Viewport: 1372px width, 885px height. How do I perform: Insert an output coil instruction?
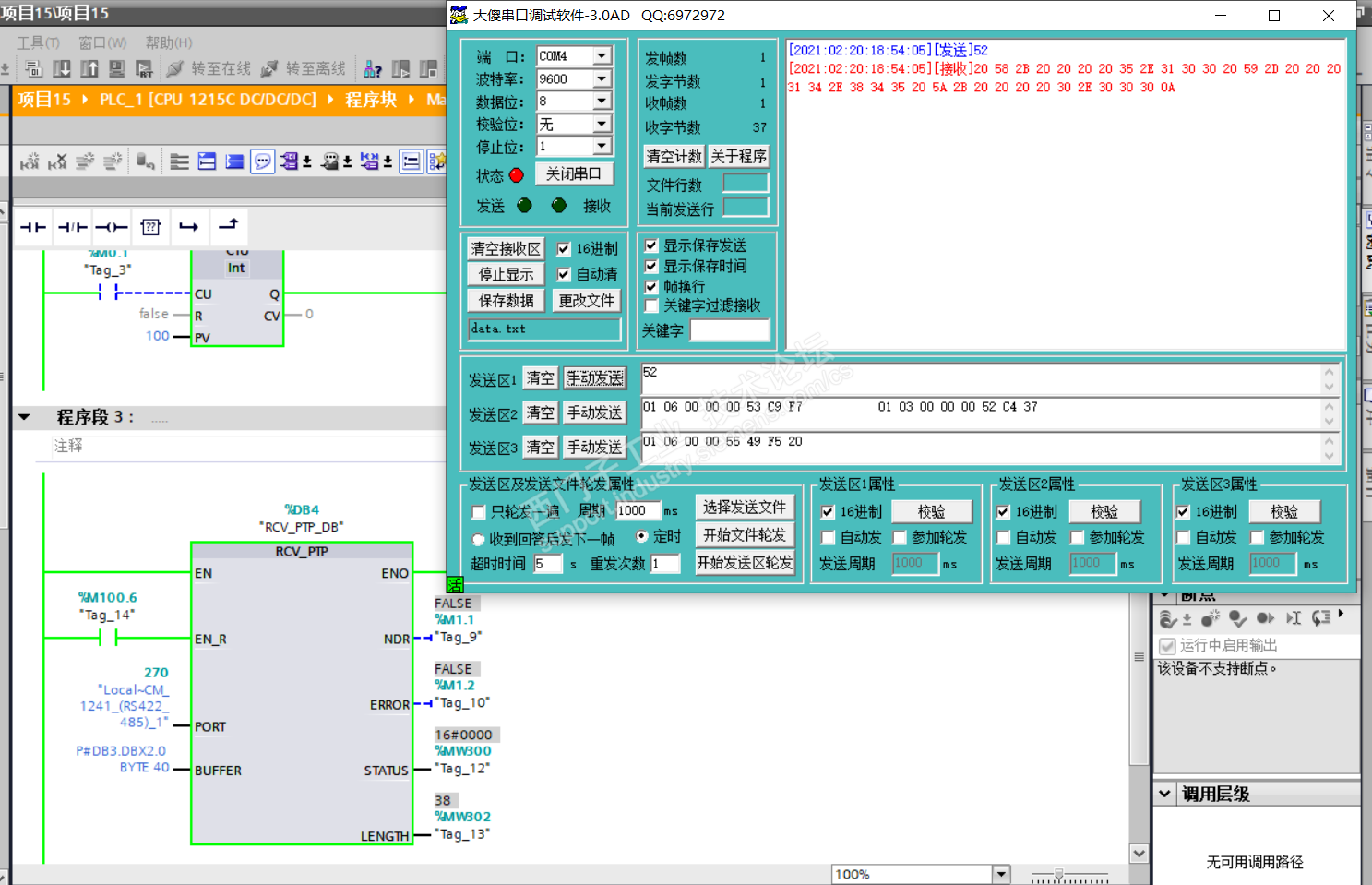pyautogui.click(x=111, y=227)
